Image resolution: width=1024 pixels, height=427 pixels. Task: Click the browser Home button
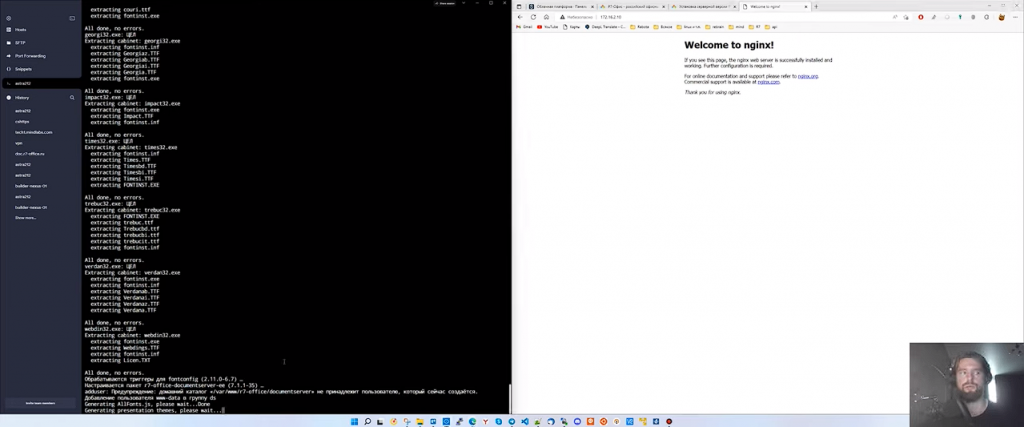tap(546, 17)
